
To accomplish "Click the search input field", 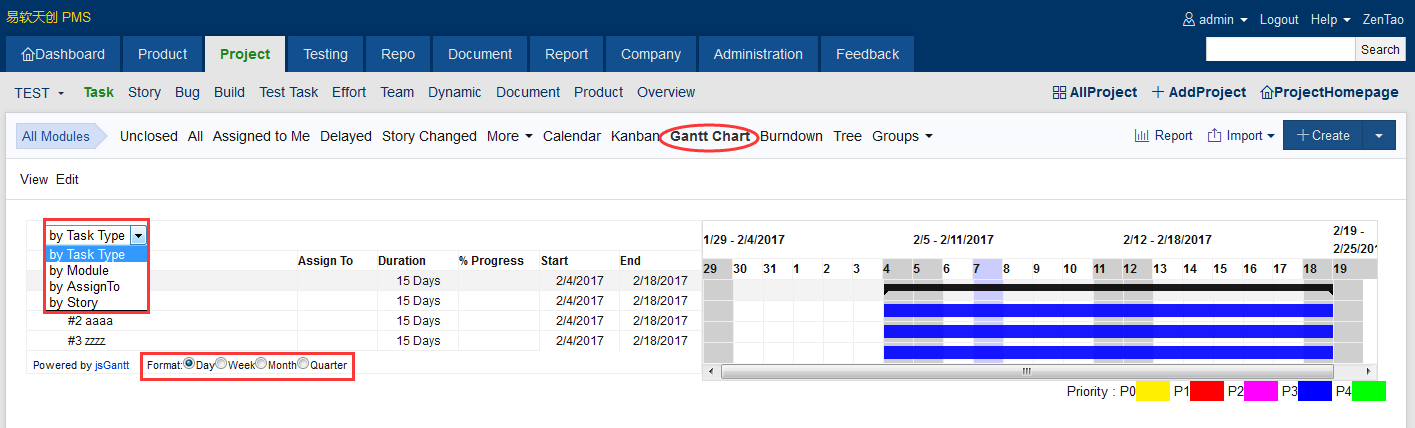I will pyautogui.click(x=1280, y=49).
